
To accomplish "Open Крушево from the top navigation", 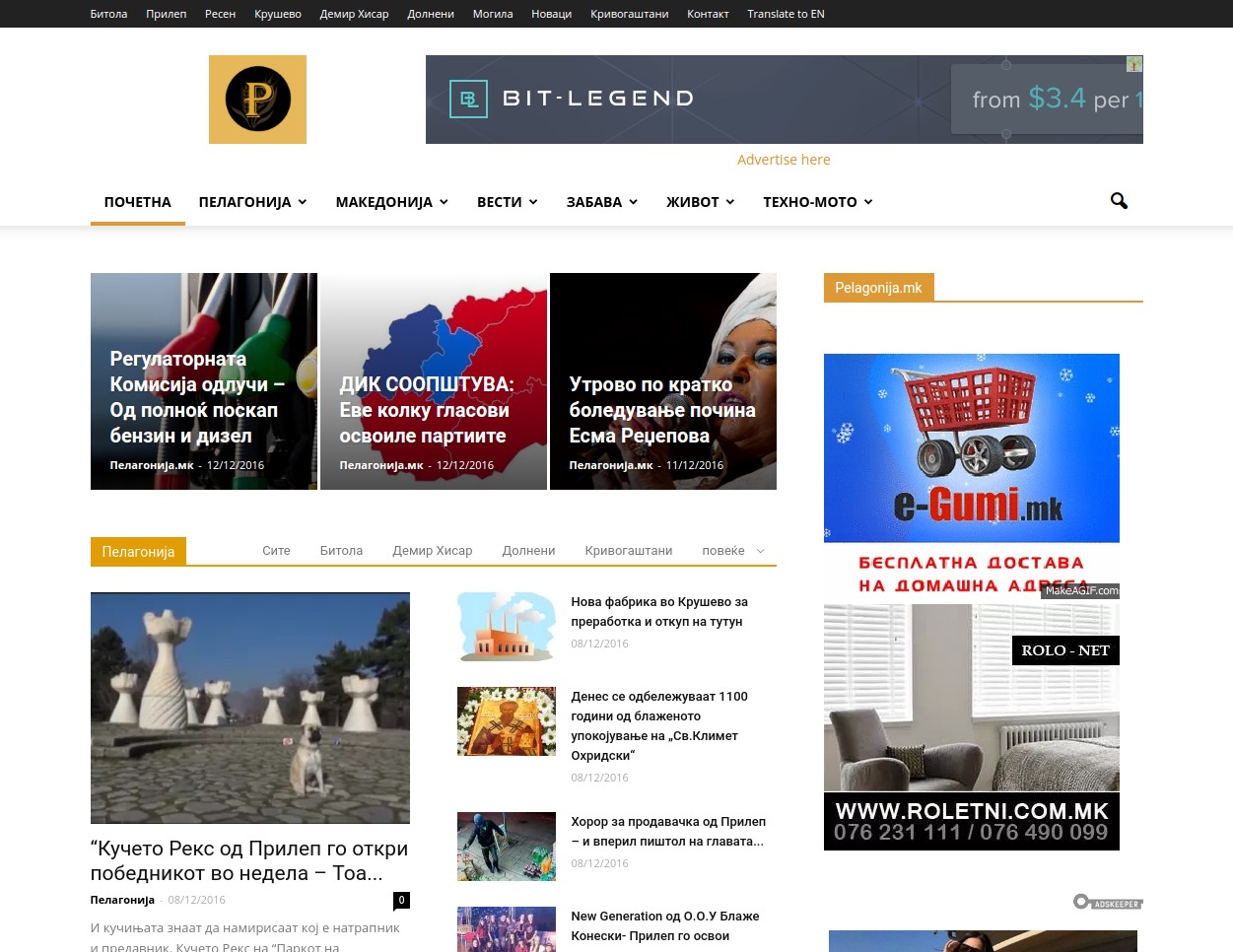I will tap(277, 13).
